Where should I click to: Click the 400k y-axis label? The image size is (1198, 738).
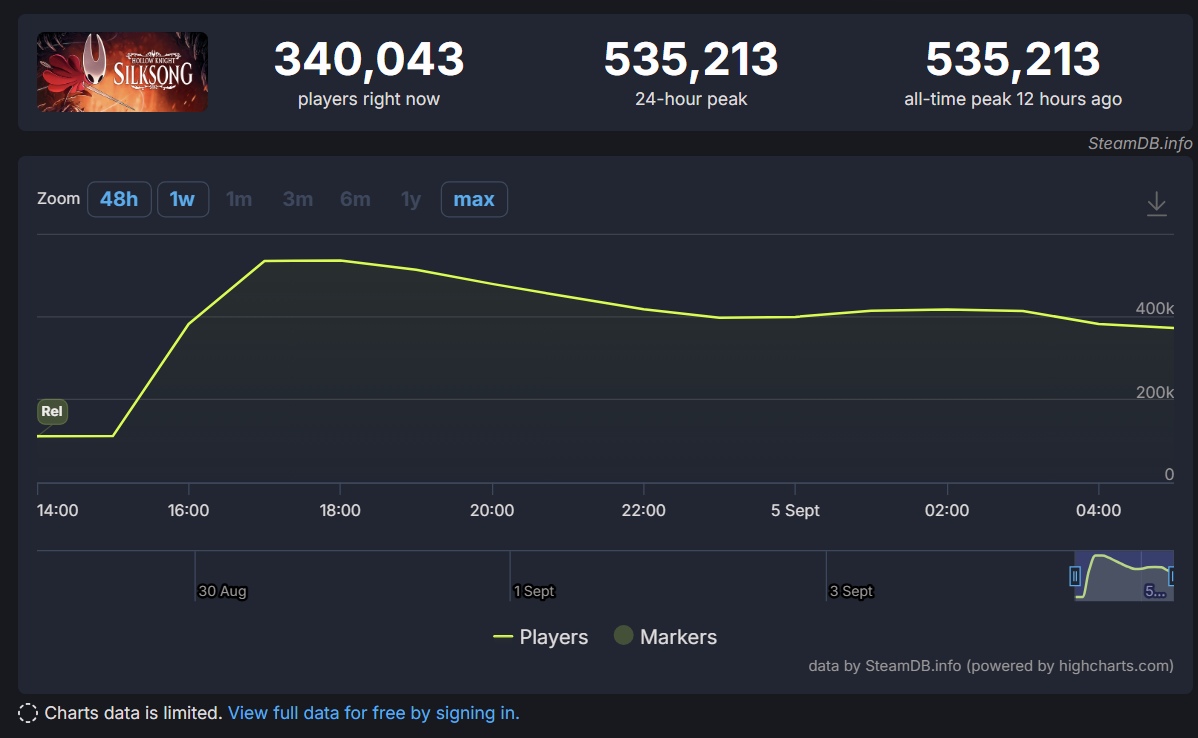click(1154, 309)
